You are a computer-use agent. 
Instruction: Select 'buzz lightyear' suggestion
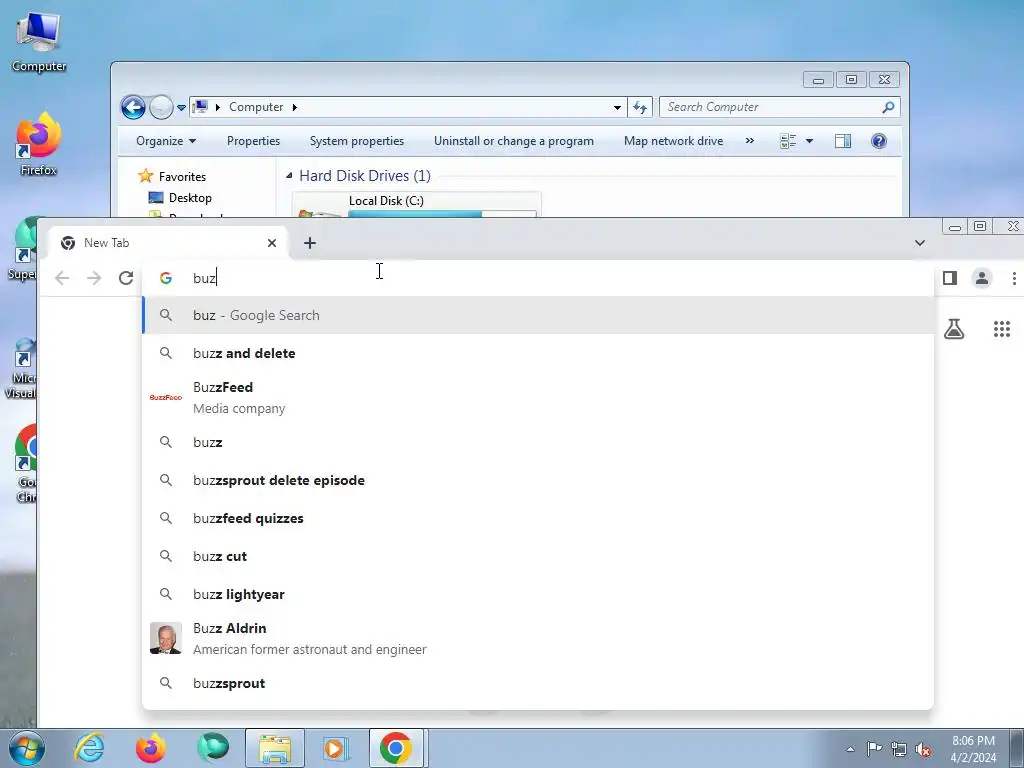point(538,594)
